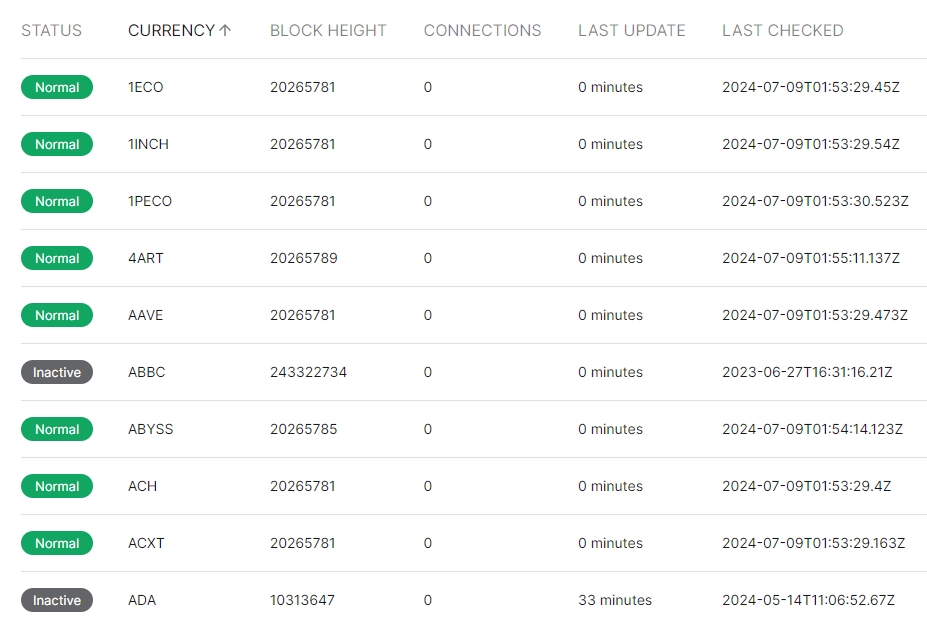Screen dimensions: 927x628
Task: Click the Currency column header label
Action: coord(171,31)
